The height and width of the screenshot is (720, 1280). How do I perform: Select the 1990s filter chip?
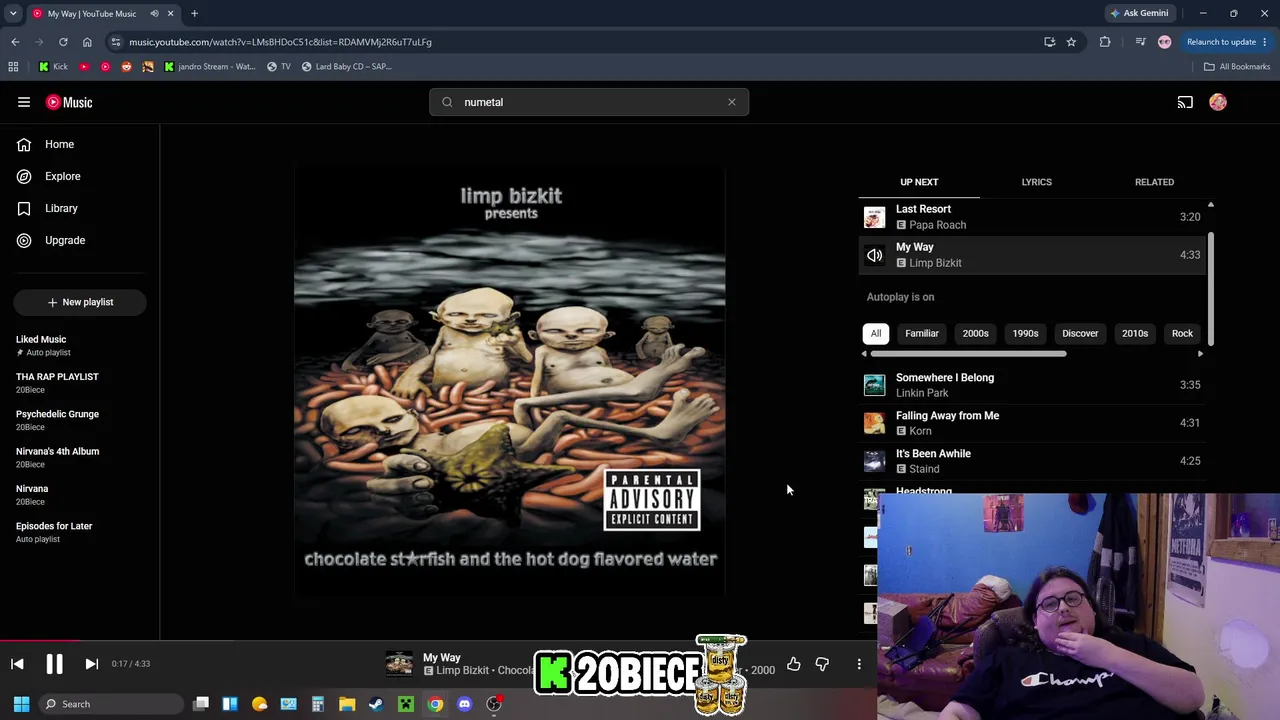point(1025,333)
